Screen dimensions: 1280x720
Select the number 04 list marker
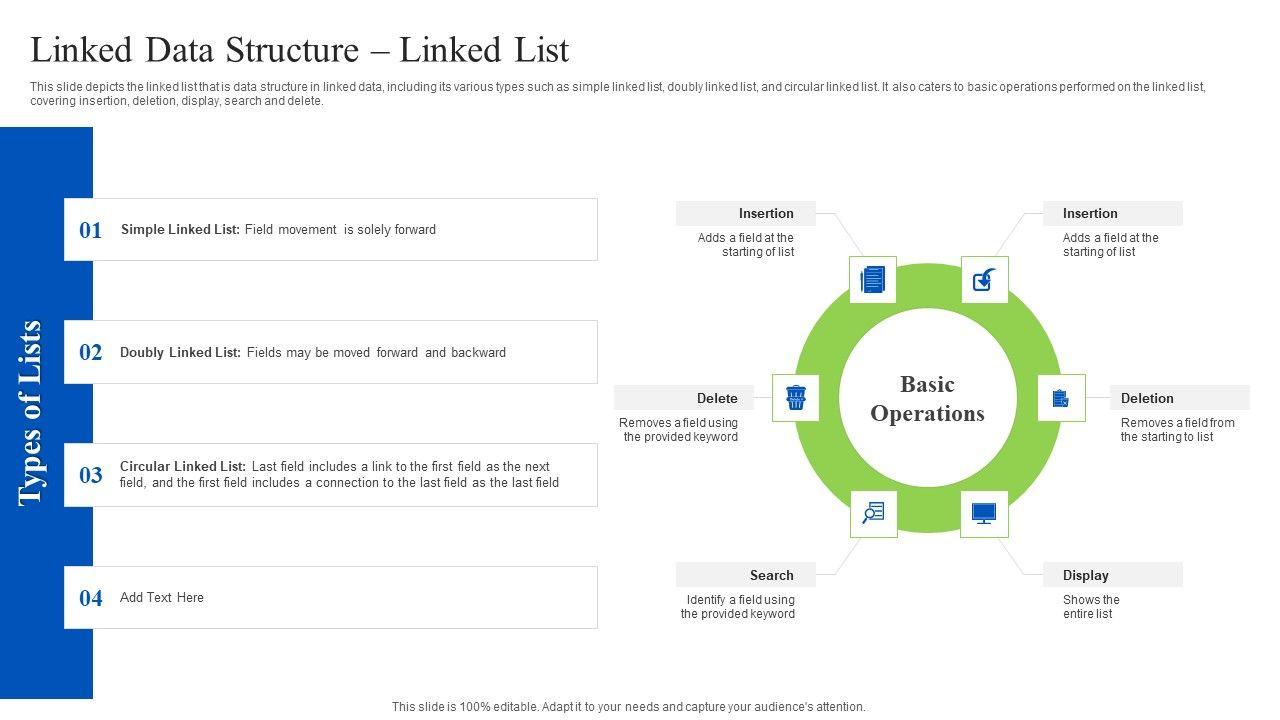click(91, 598)
